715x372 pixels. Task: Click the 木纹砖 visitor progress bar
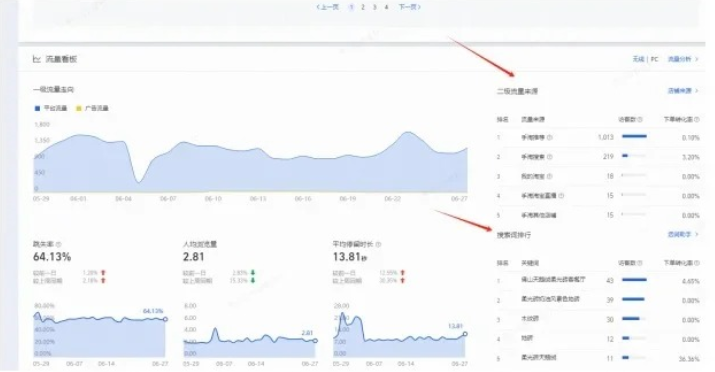click(x=634, y=319)
